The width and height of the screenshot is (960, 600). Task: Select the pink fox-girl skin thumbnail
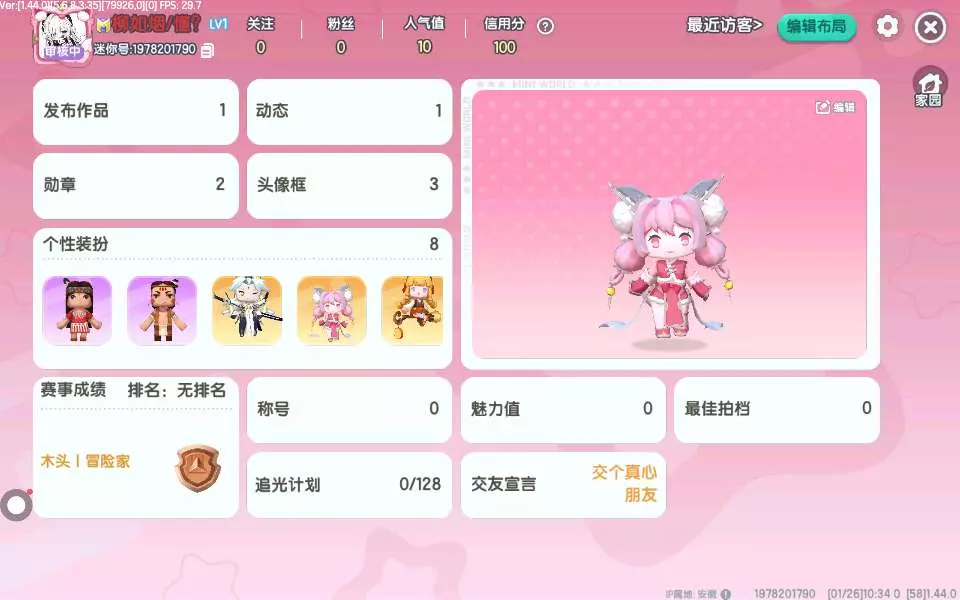pos(331,310)
